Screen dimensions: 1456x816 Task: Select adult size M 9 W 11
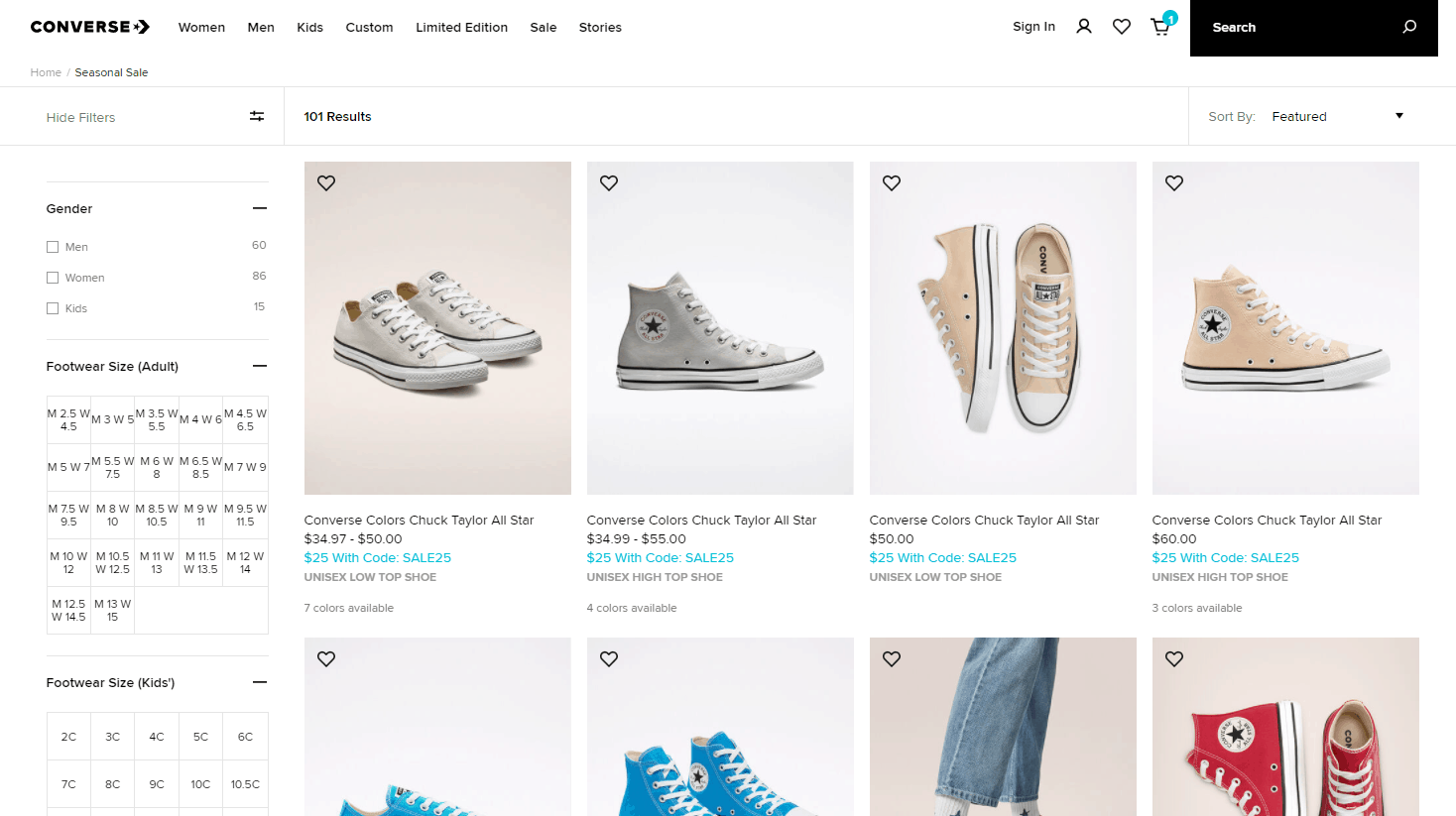coord(200,515)
